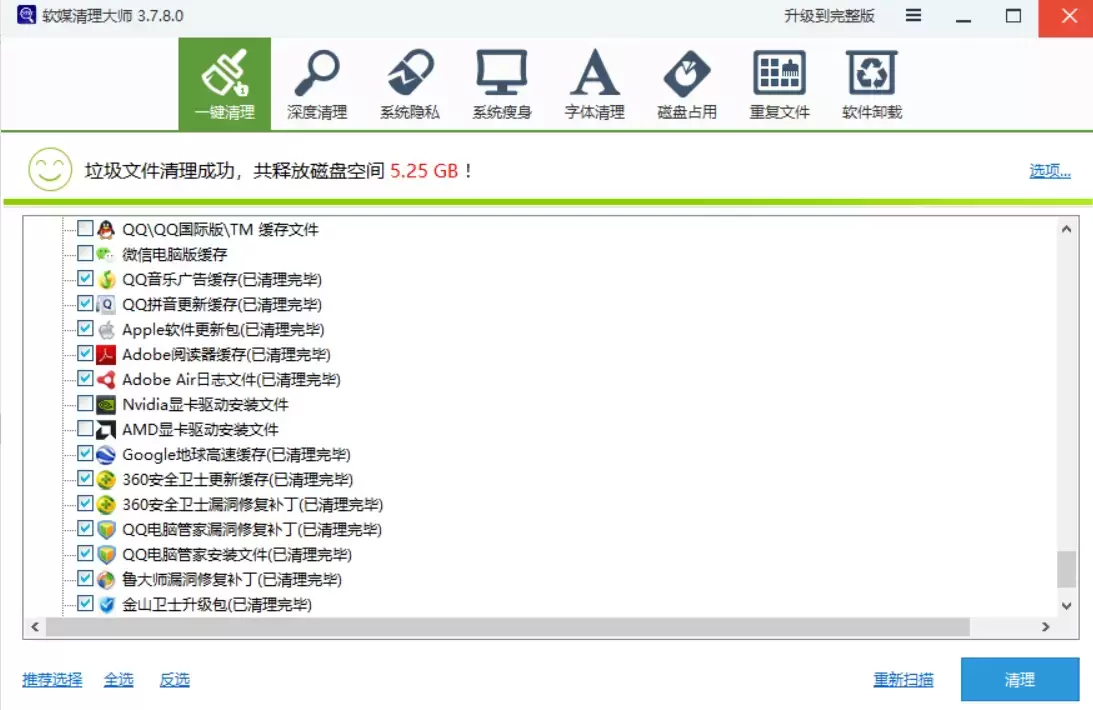
Task: Uncheck the Apple软件更新包 checkbox
Action: pos(85,328)
